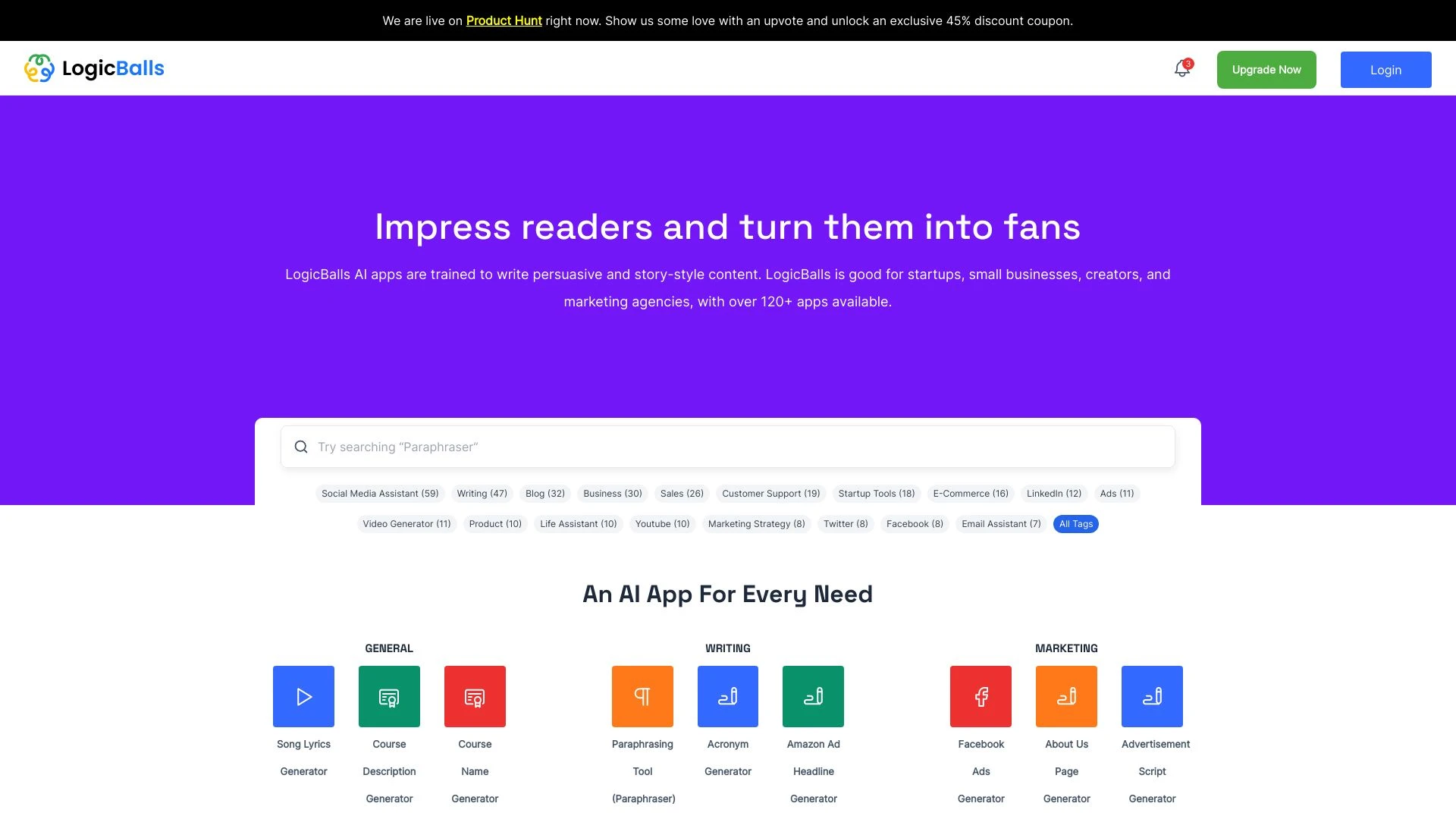Click the Acronym Generator icon
Viewport: 1456px width, 819px height.
(728, 696)
